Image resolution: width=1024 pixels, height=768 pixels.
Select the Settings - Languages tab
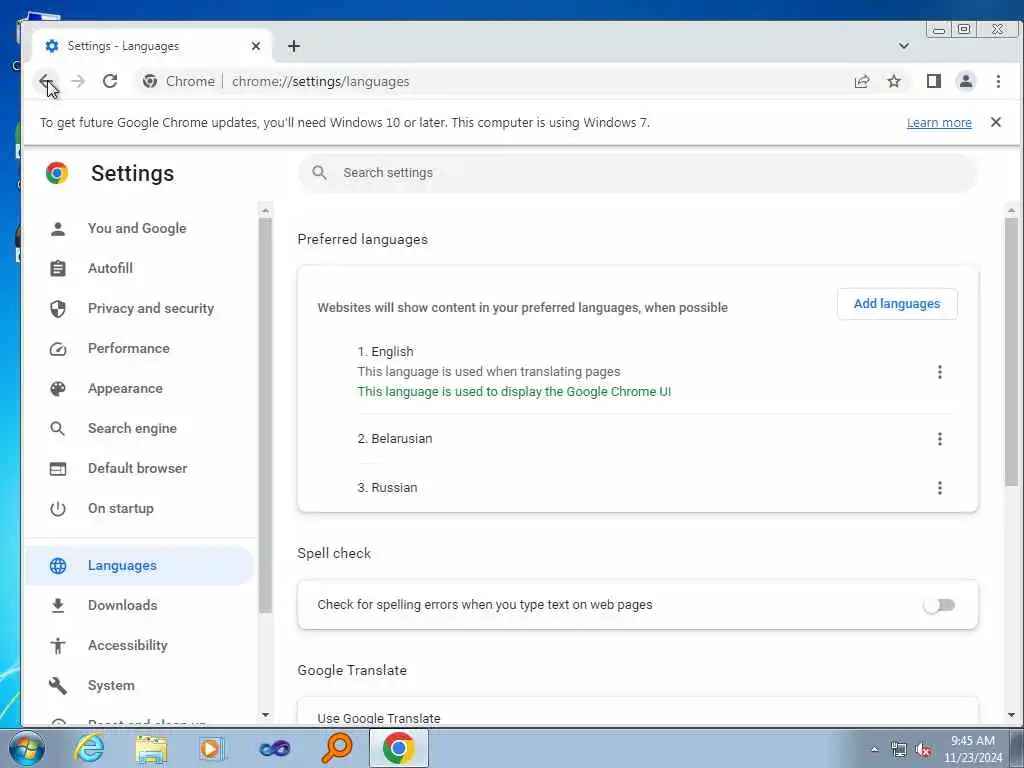(x=152, y=46)
